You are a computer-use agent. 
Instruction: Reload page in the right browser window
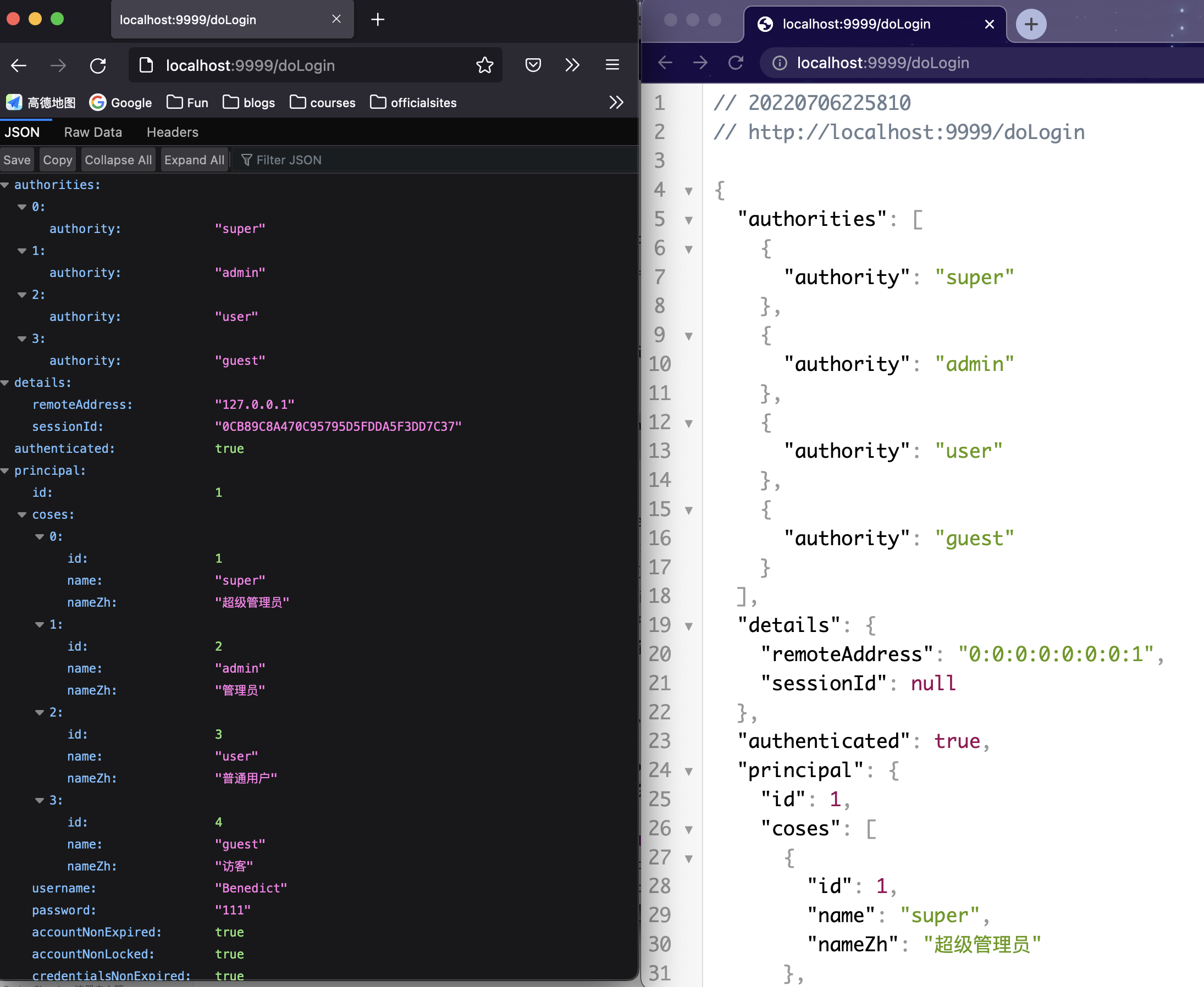[736, 63]
